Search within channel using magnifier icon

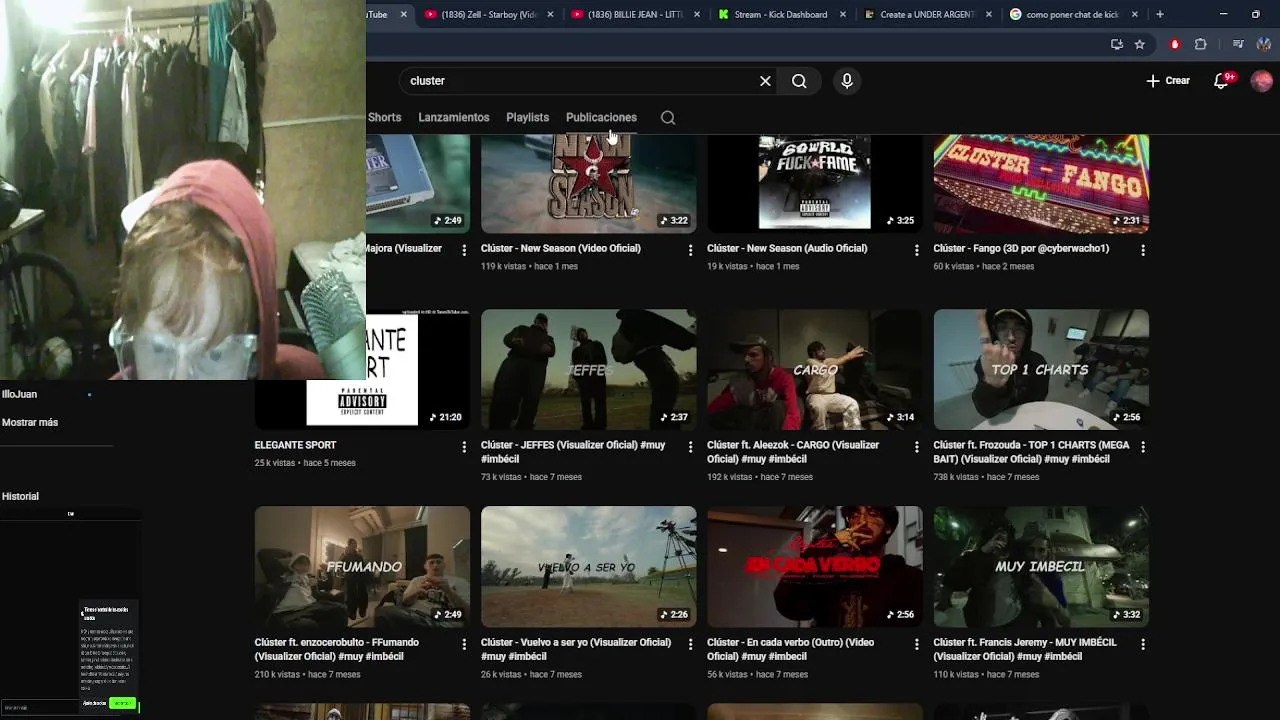(x=668, y=118)
